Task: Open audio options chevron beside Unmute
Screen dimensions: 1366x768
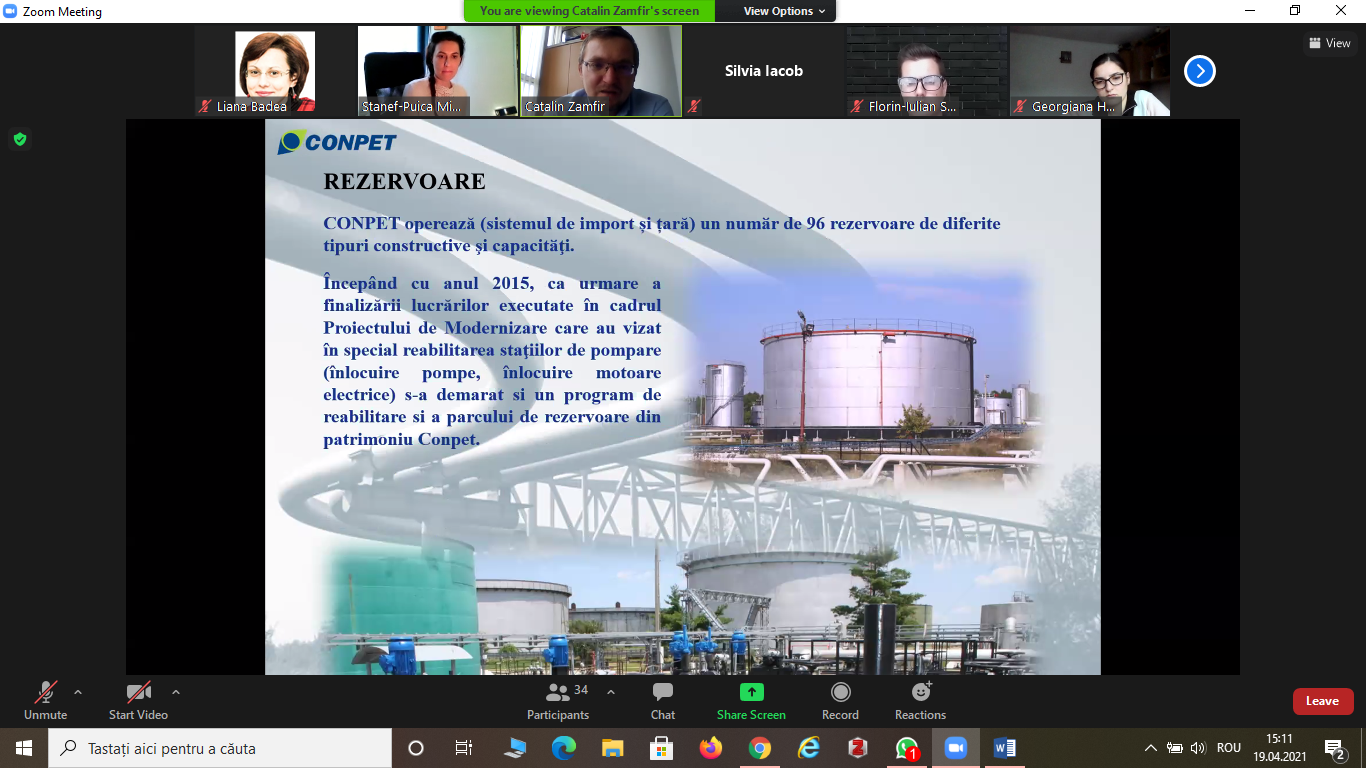Action: [78, 692]
